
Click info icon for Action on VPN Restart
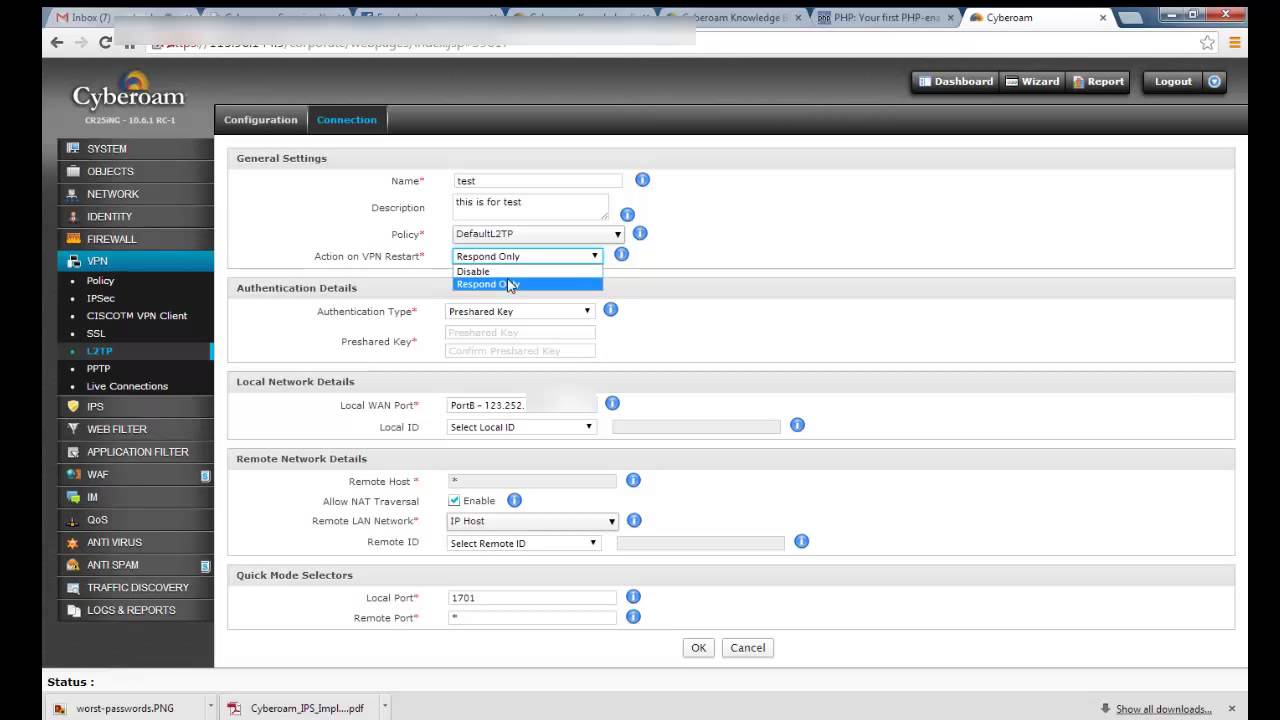pyautogui.click(x=621, y=255)
